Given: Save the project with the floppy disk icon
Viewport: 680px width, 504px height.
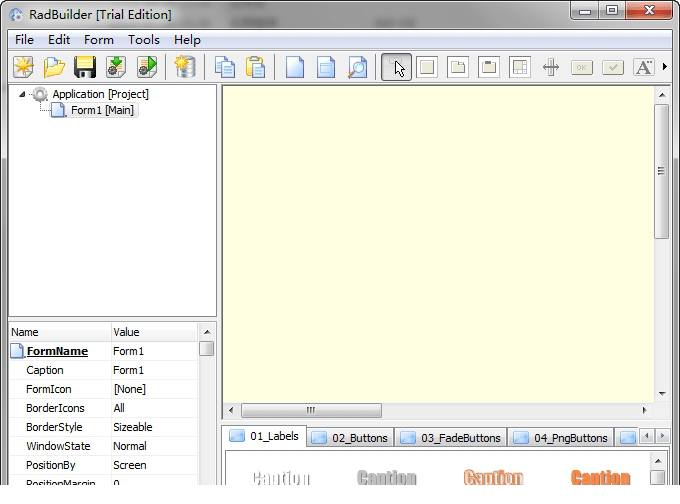Looking at the screenshot, I should click(x=85, y=67).
